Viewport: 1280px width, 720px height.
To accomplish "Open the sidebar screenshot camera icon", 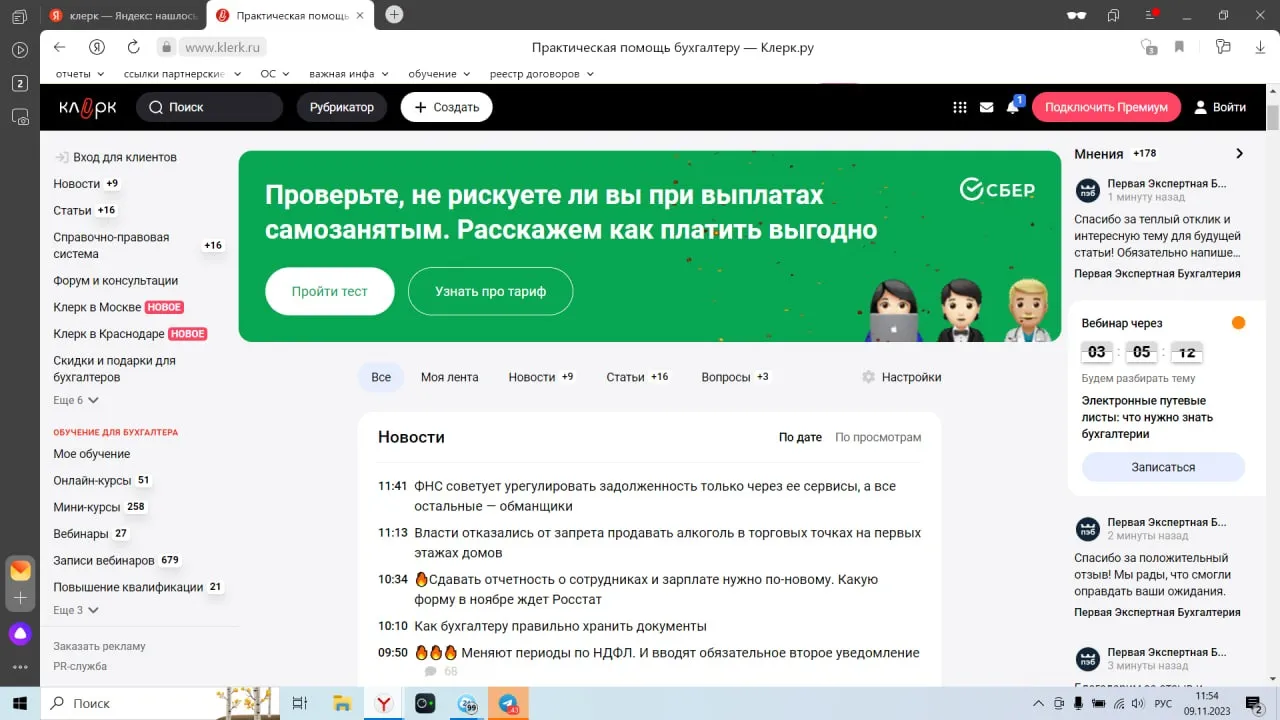I will [19, 116].
